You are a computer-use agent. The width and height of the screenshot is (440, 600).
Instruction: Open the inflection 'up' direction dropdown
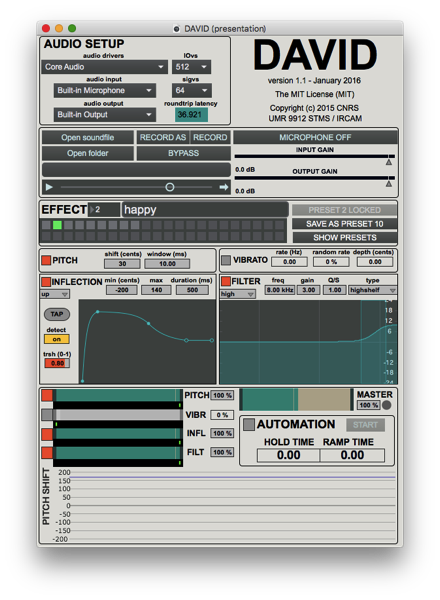tap(55, 294)
